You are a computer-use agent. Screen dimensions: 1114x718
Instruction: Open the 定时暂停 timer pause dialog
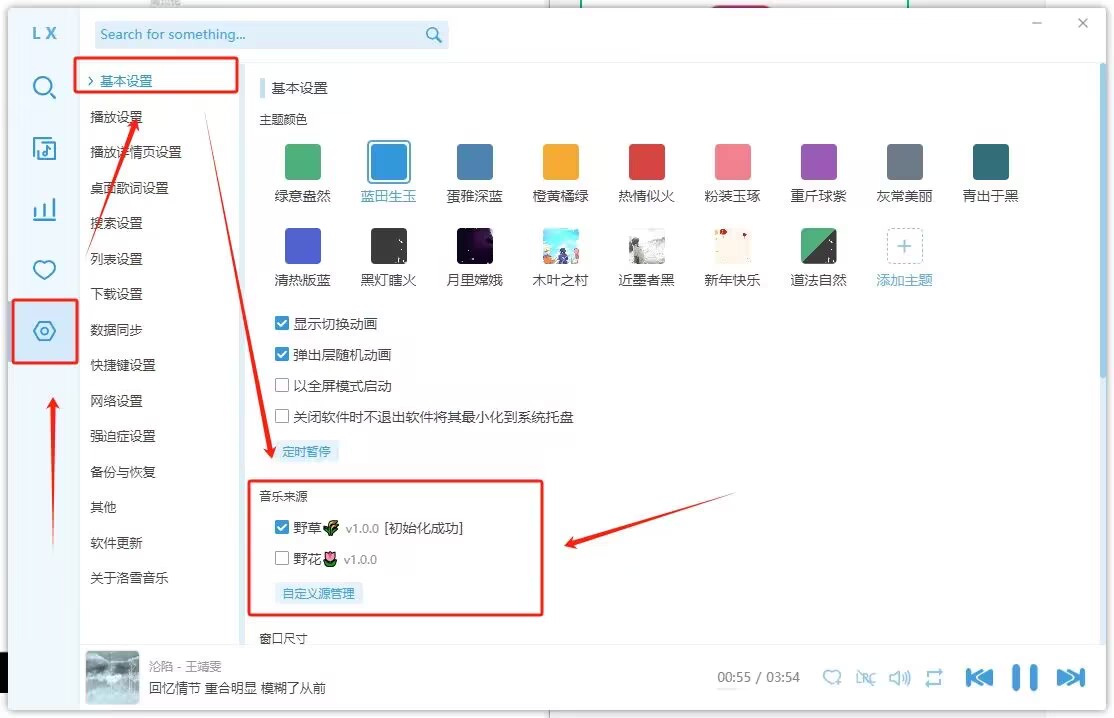click(306, 451)
